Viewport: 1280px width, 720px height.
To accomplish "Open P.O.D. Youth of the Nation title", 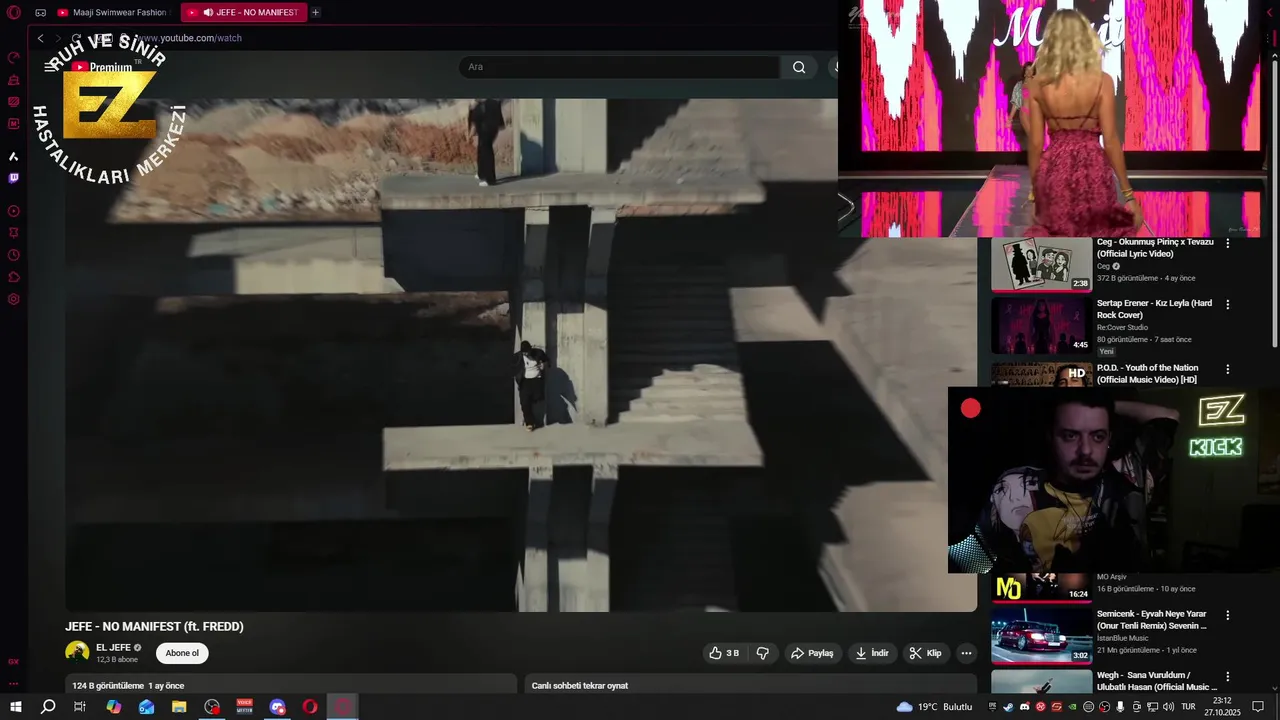I will (1147, 374).
